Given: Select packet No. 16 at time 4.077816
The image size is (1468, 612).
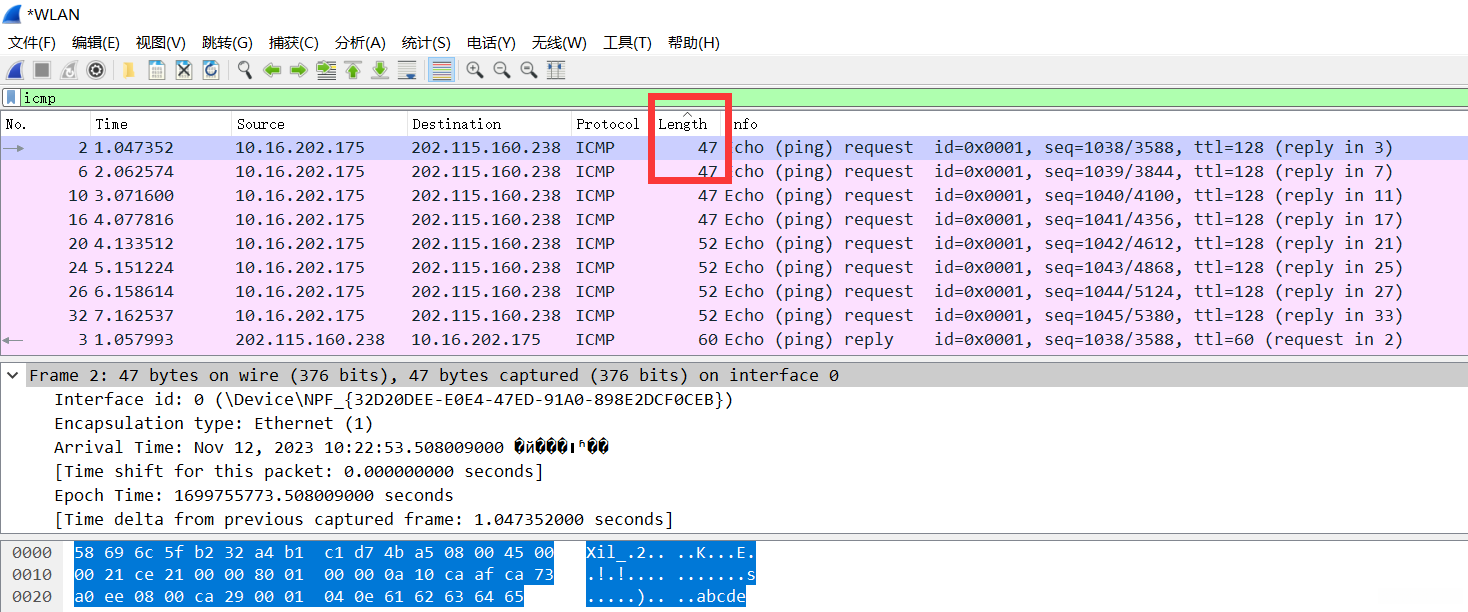Looking at the screenshot, I should click(x=734, y=220).
